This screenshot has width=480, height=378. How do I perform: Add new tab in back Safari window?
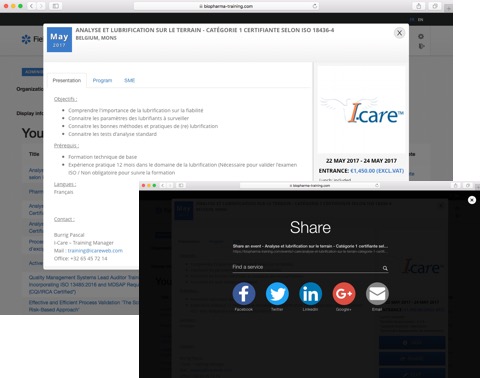click(x=449, y=8)
